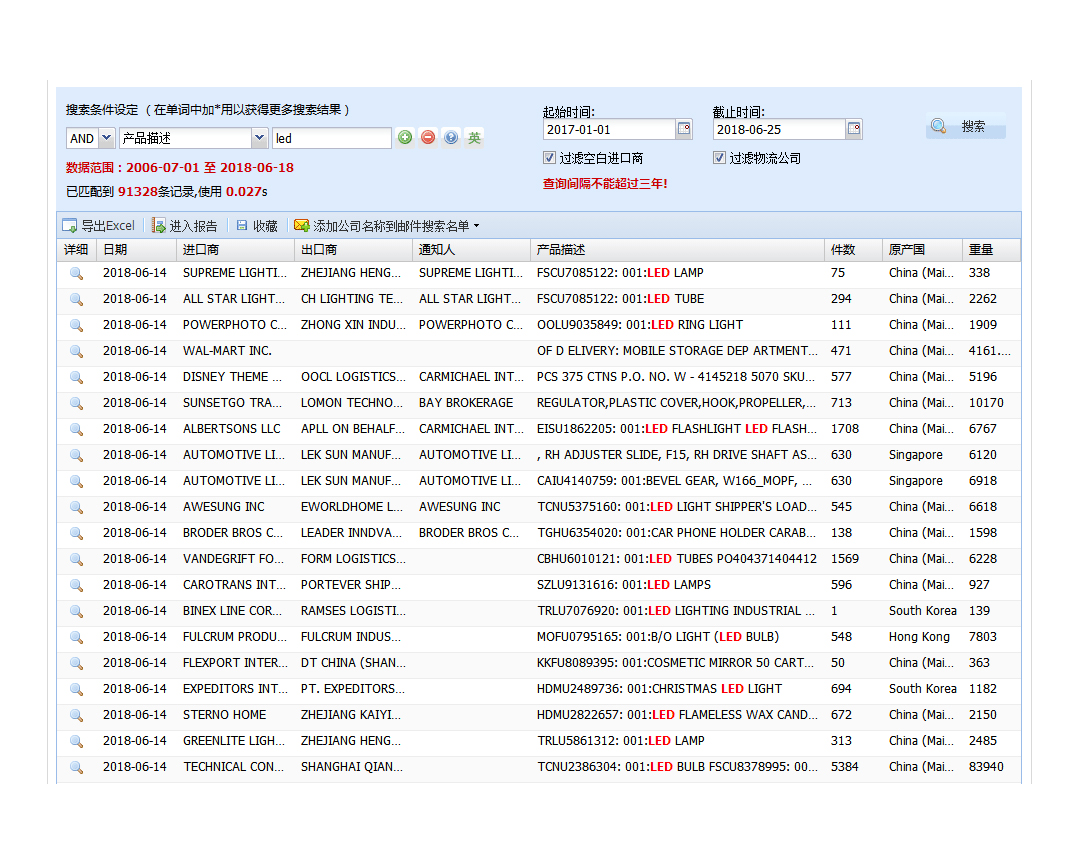The image size is (1086, 860).
Task: Sort by 通知人 column header
Action: click(472, 250)
